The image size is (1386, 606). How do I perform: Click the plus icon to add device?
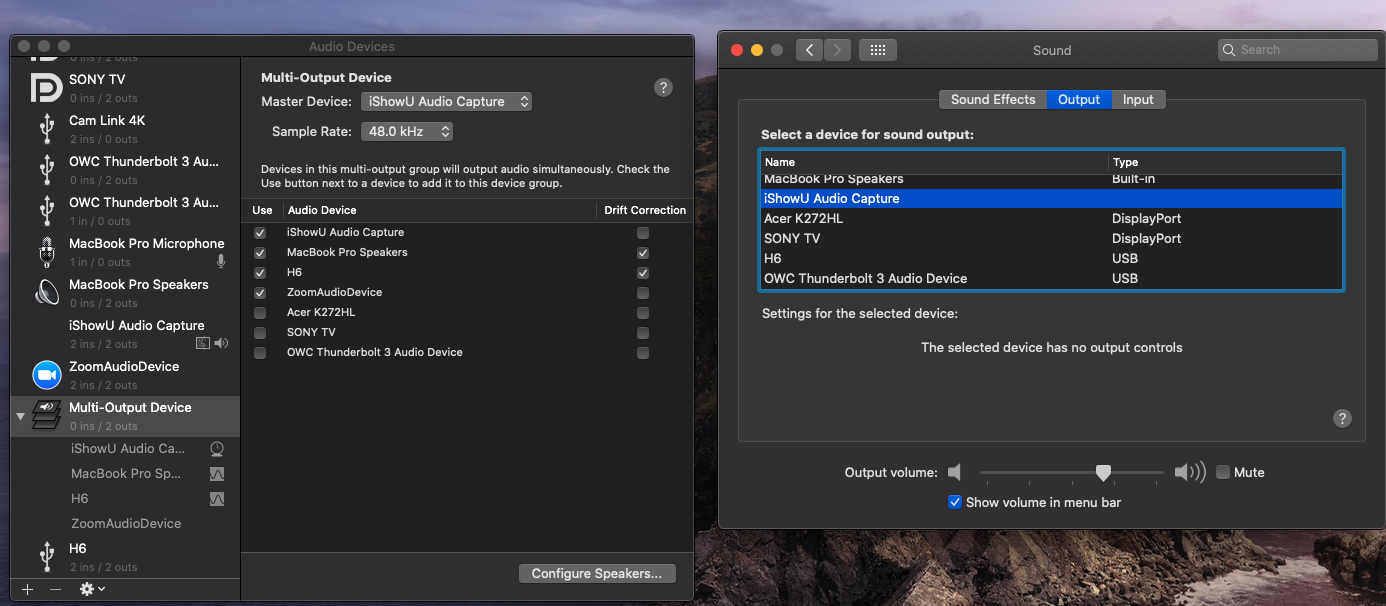pyautogui.click(x=27, y=590)
